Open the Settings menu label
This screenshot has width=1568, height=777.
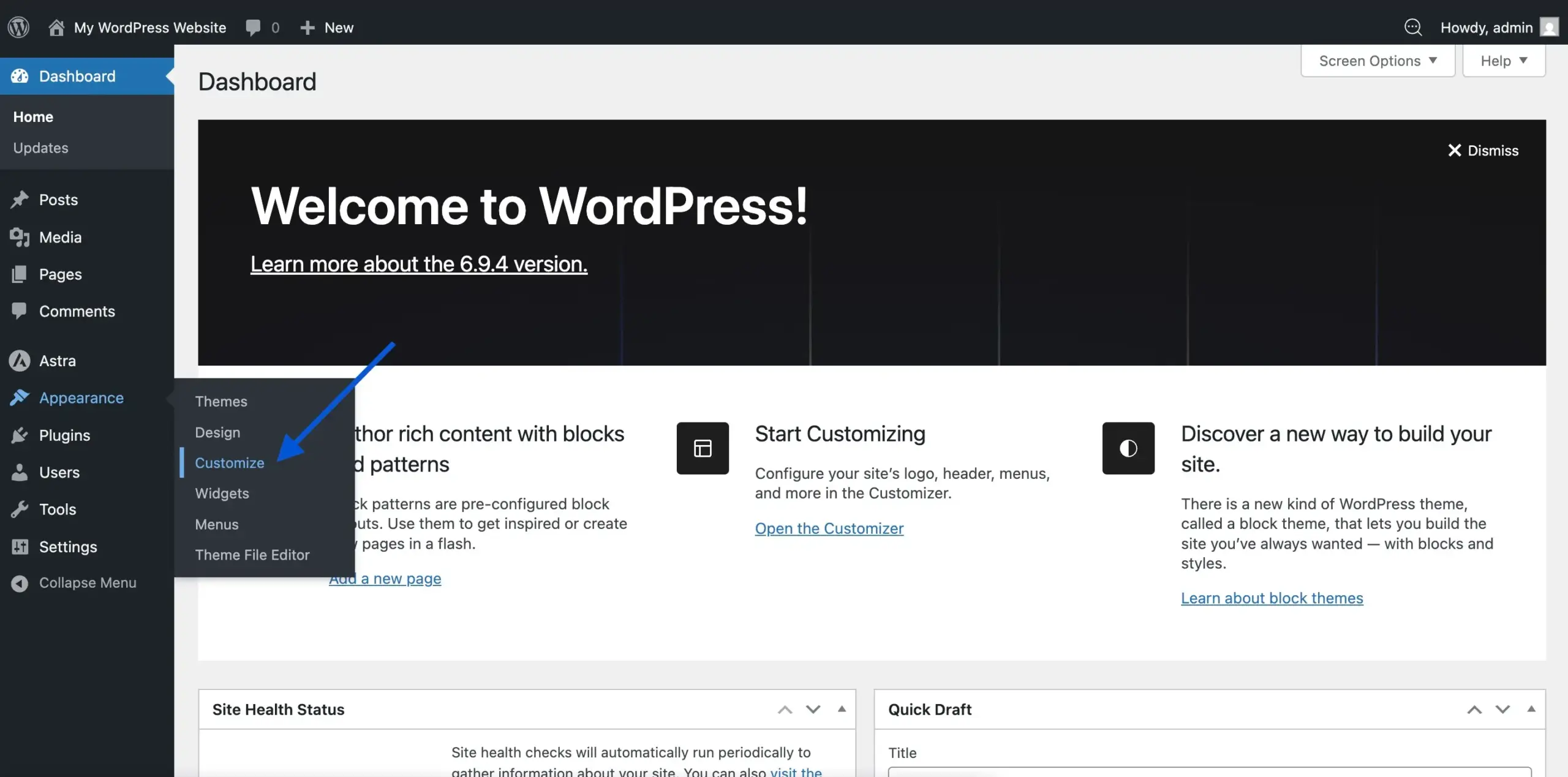(68, 547)
